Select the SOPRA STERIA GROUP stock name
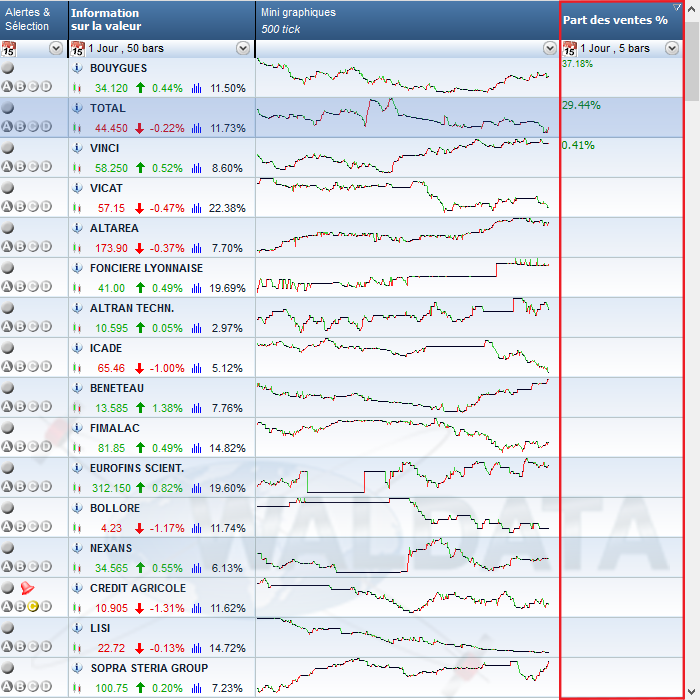Screen dimensions: 700x700 click(149, 668)
